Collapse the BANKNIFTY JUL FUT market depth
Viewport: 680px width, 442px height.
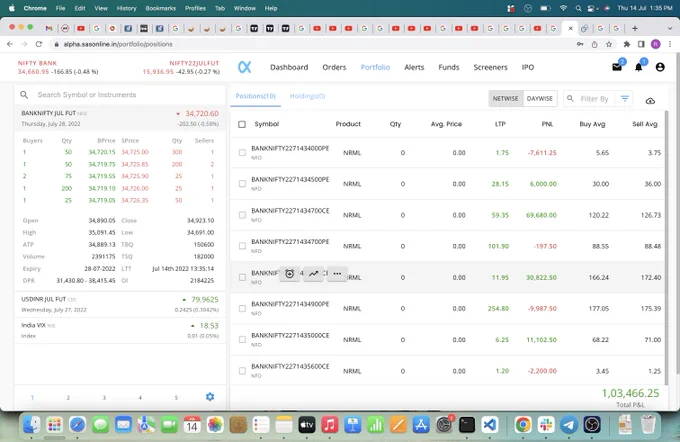[120, 118]
